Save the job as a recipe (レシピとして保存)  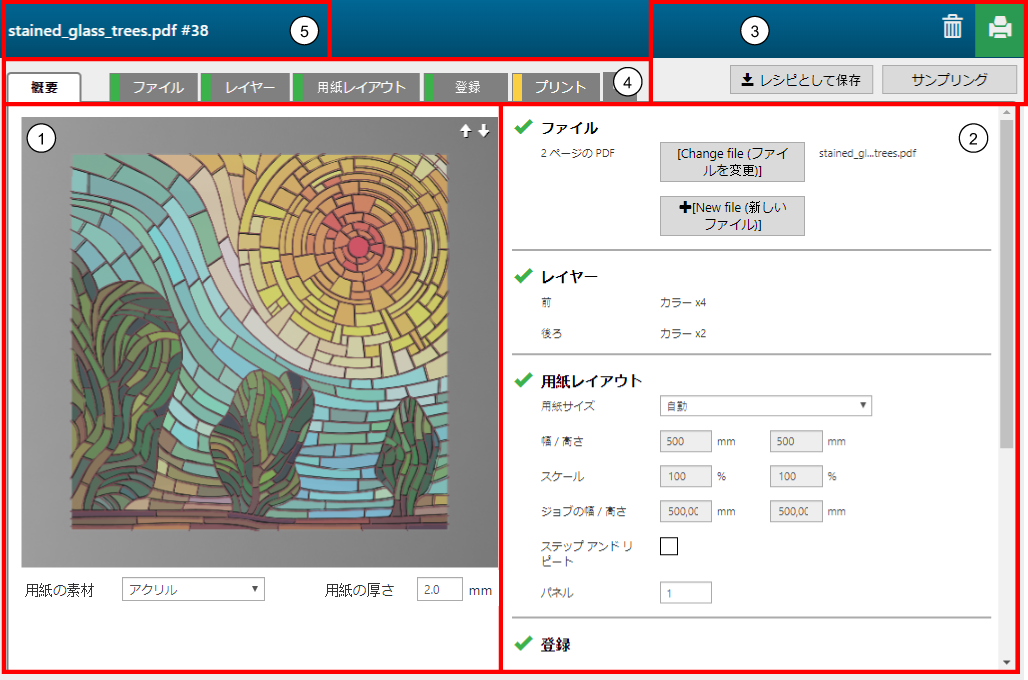[801, 79]
